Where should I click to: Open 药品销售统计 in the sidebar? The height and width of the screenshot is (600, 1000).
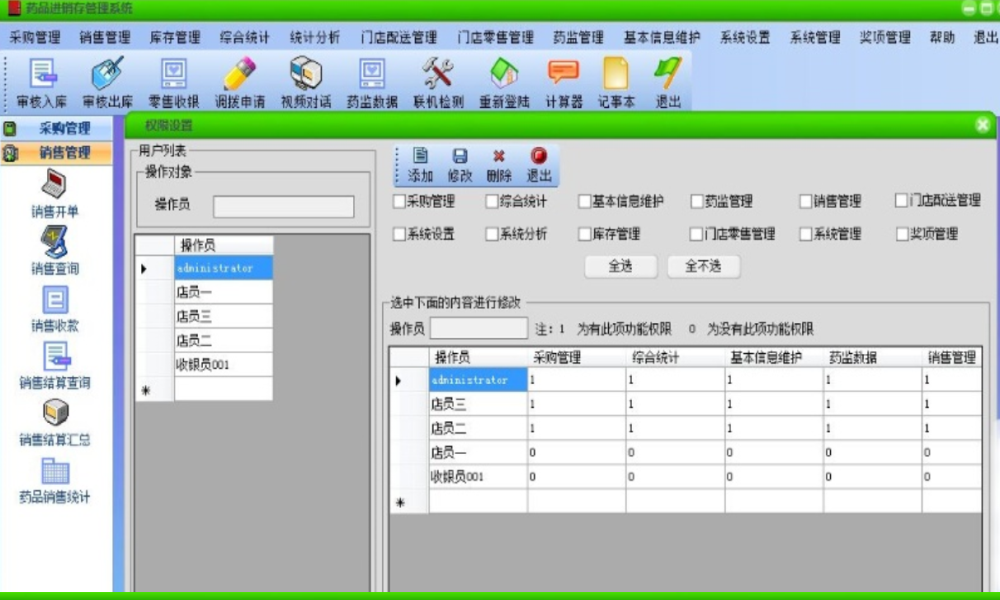point(55,480)
